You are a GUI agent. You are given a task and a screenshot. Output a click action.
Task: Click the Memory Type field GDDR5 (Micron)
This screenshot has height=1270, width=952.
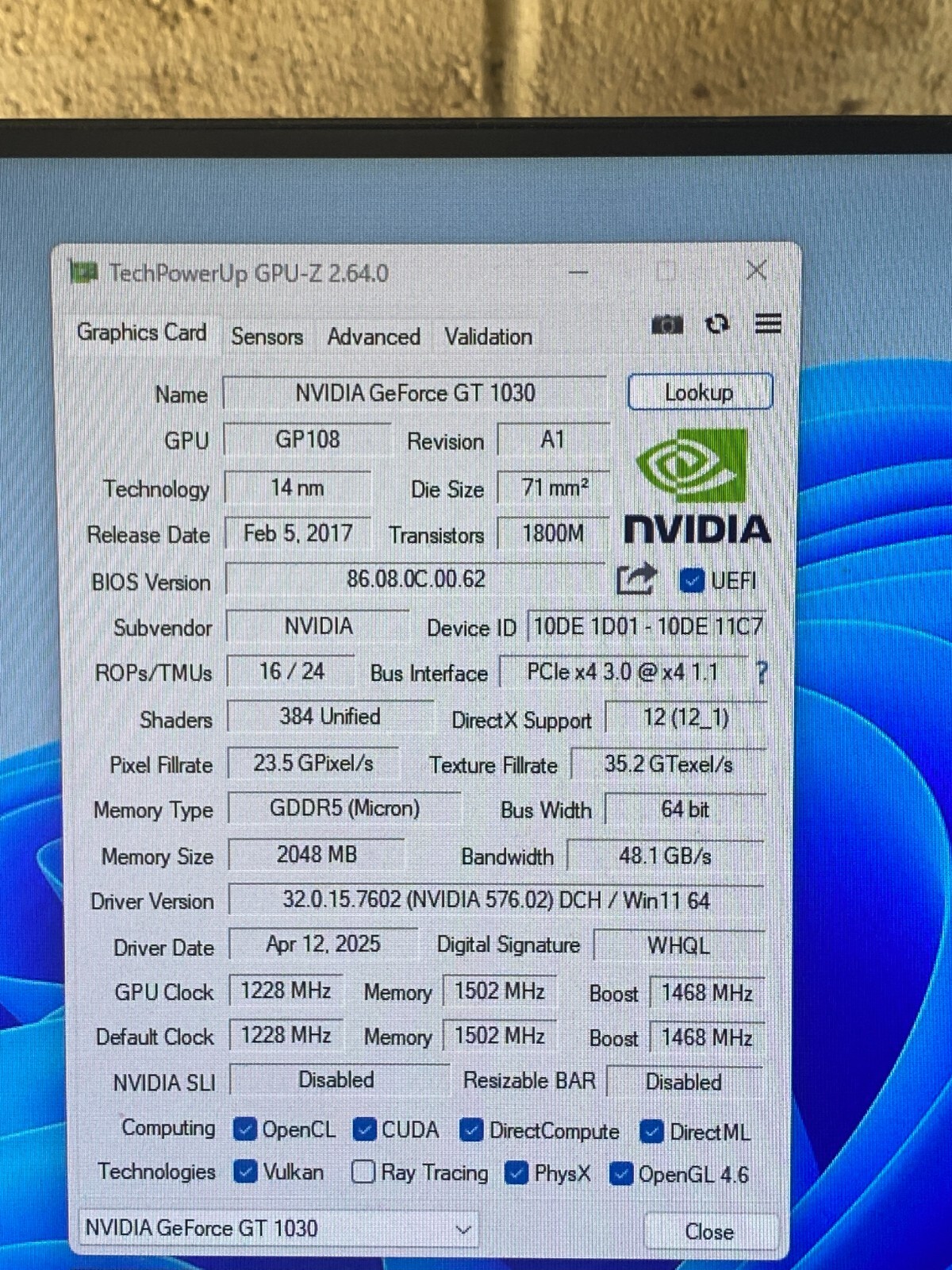pyautogui.click(x=344, y=809)
